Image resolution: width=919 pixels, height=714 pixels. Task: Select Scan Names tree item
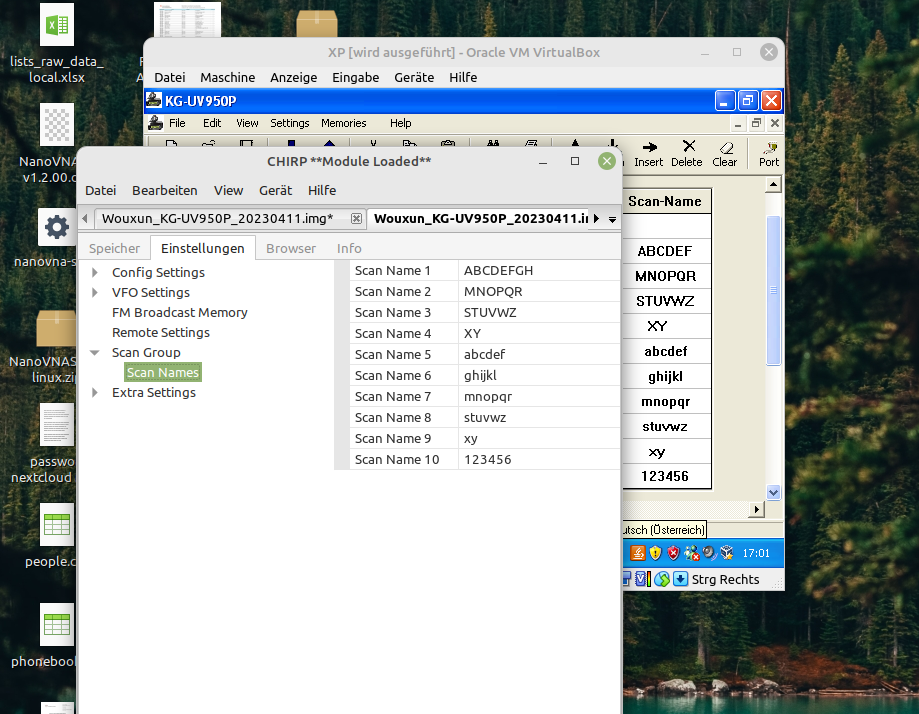click(163, 372)
